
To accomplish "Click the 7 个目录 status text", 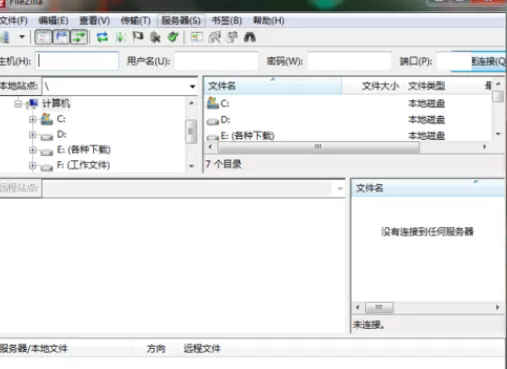I will click(223, 164).
